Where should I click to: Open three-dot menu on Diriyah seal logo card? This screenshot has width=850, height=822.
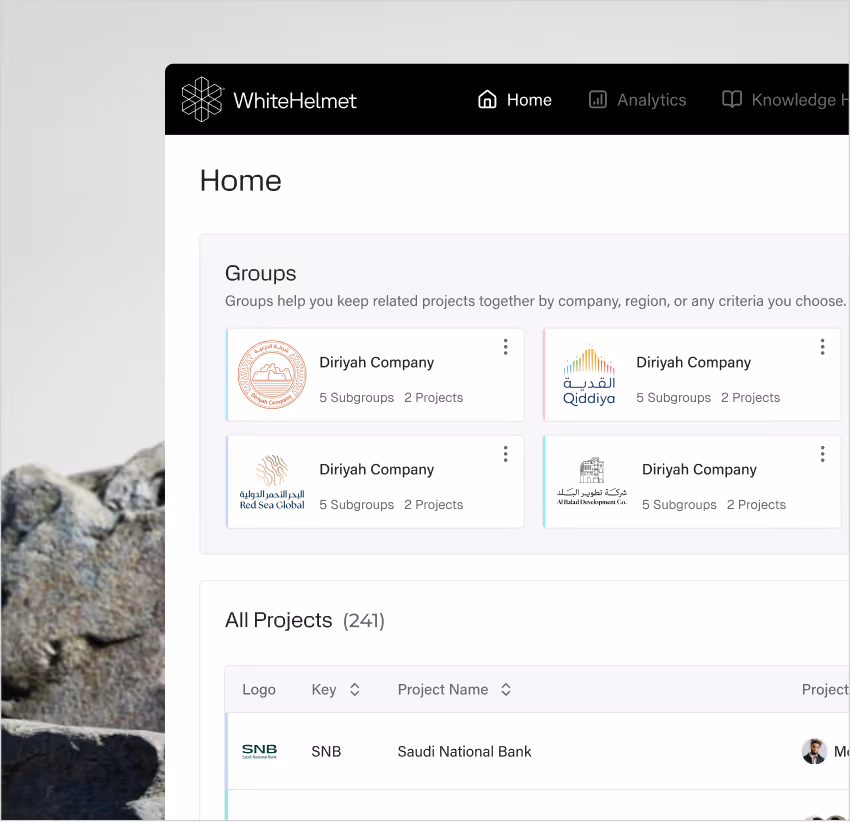coord(505,347)
